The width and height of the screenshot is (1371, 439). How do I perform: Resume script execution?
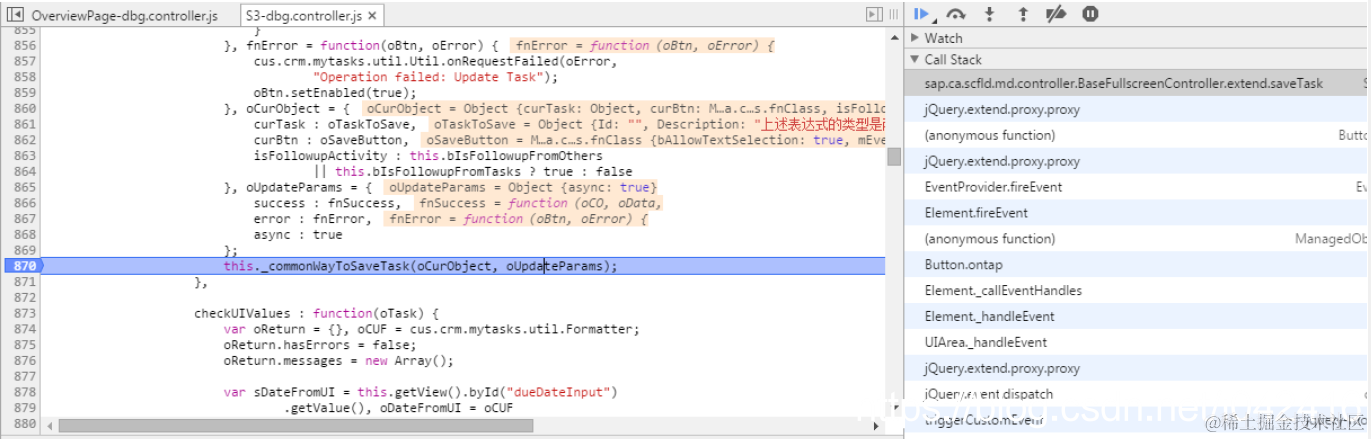click(921, 14)
